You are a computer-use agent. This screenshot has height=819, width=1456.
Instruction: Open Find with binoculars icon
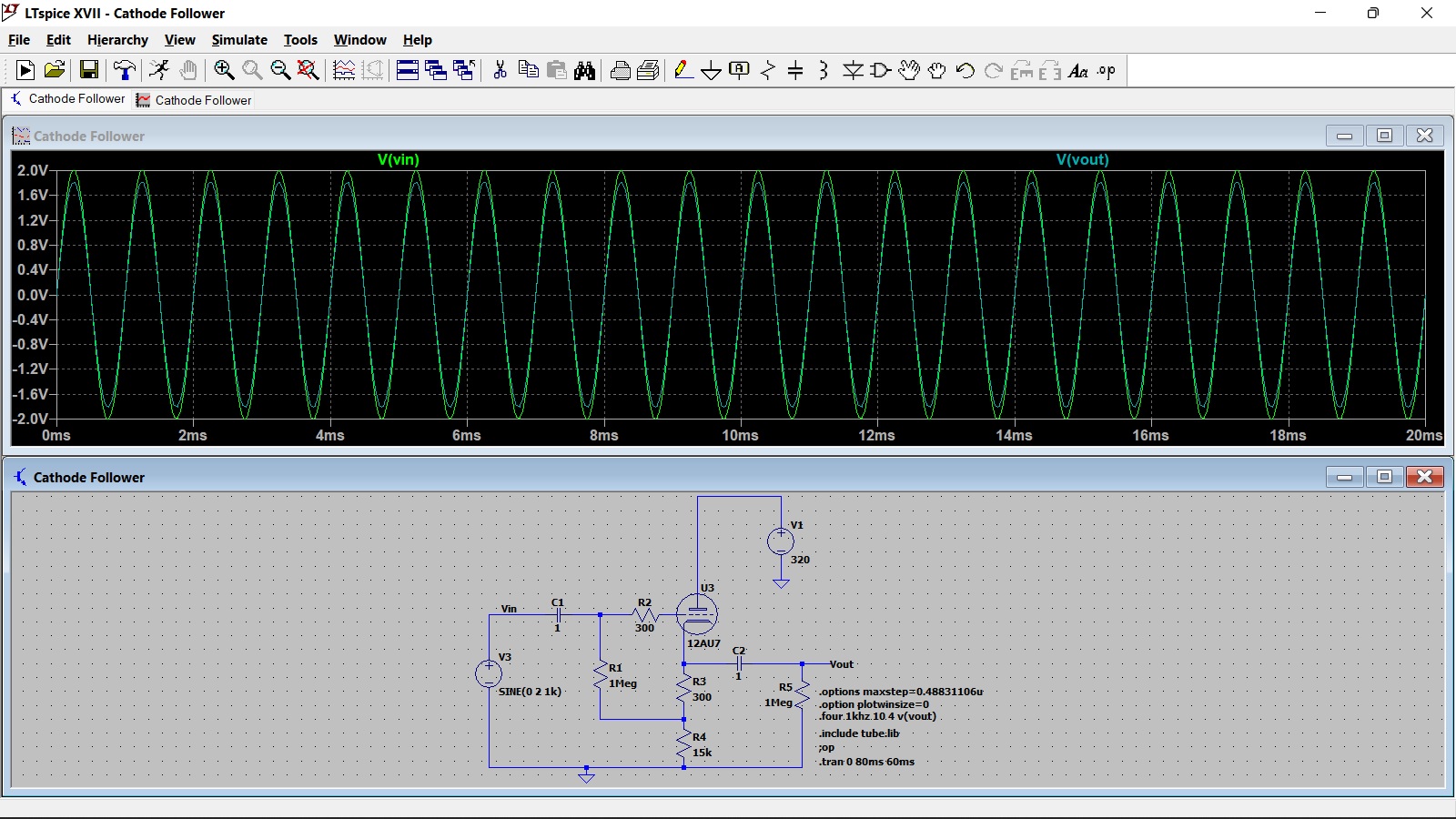[x=585, y=70]
